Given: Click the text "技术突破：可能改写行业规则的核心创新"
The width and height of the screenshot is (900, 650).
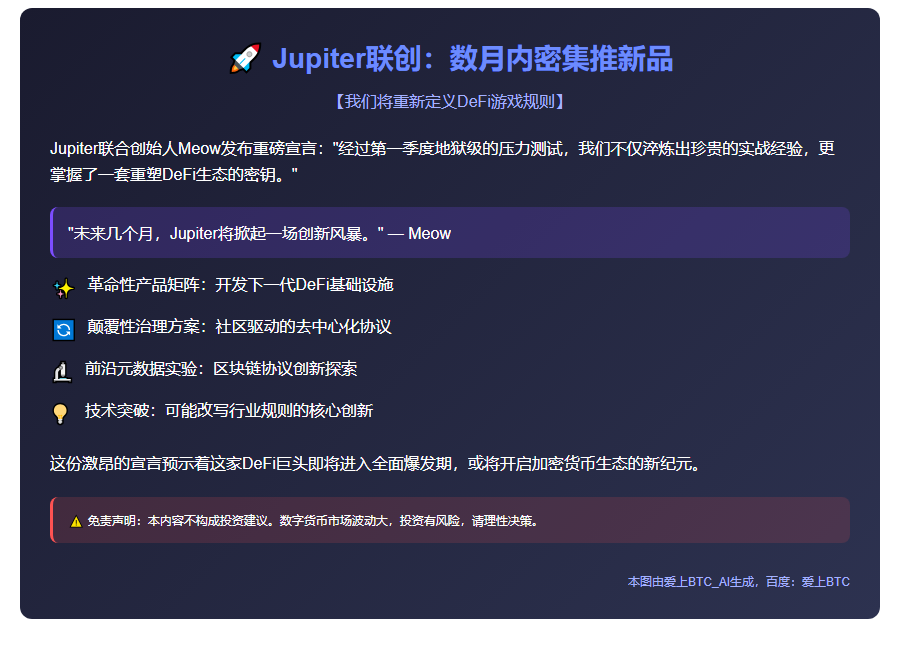Looking at the screenshot, I should (229, 411).
